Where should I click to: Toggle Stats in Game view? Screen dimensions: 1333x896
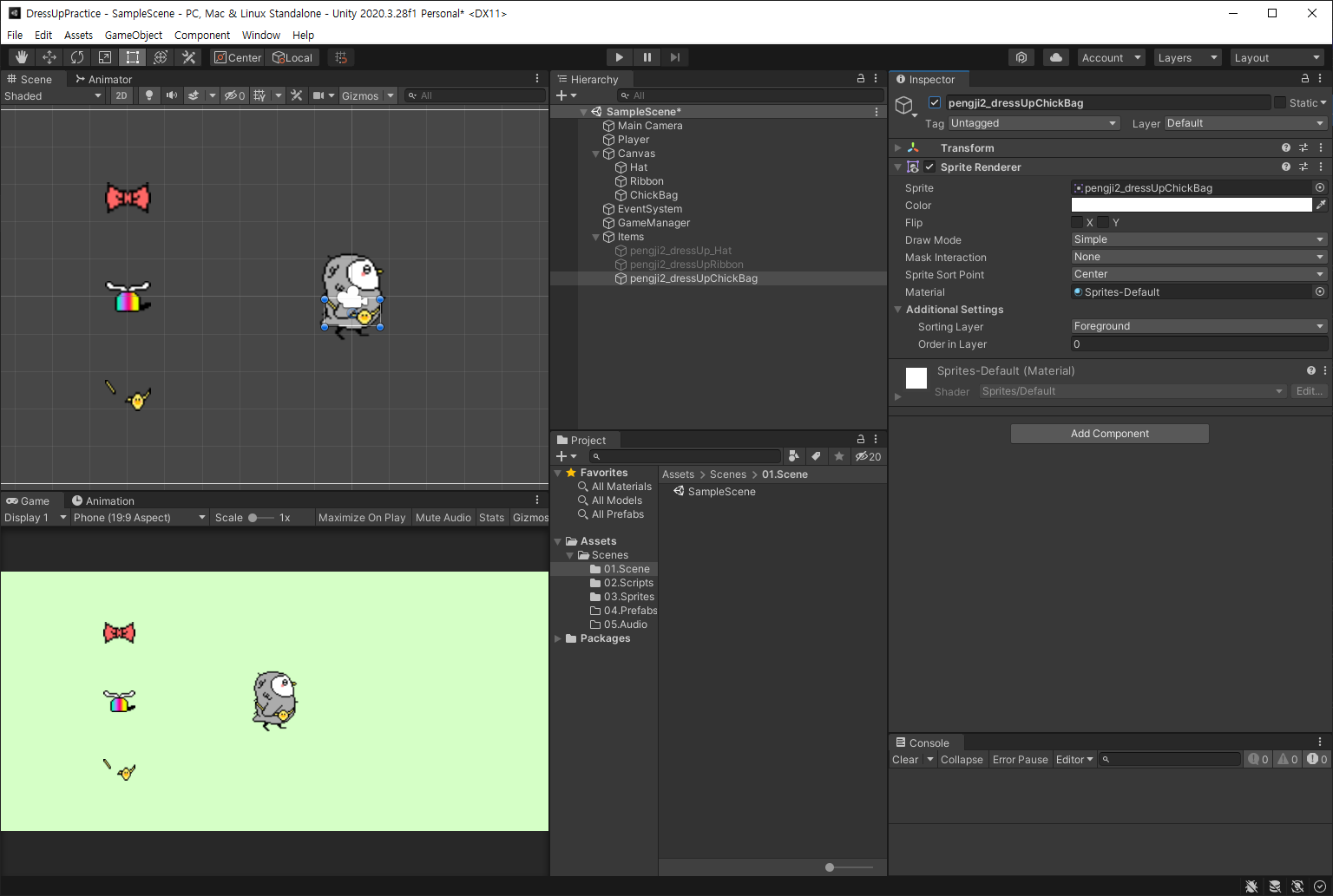pos(491,517)
